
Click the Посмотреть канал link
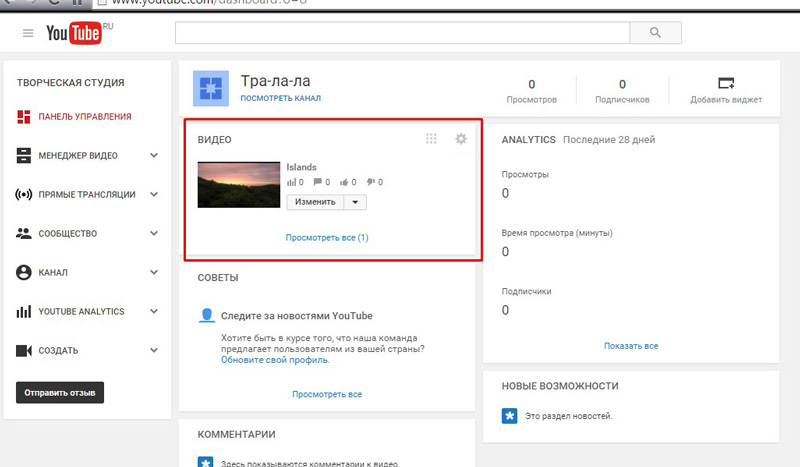tap(280, 99)
